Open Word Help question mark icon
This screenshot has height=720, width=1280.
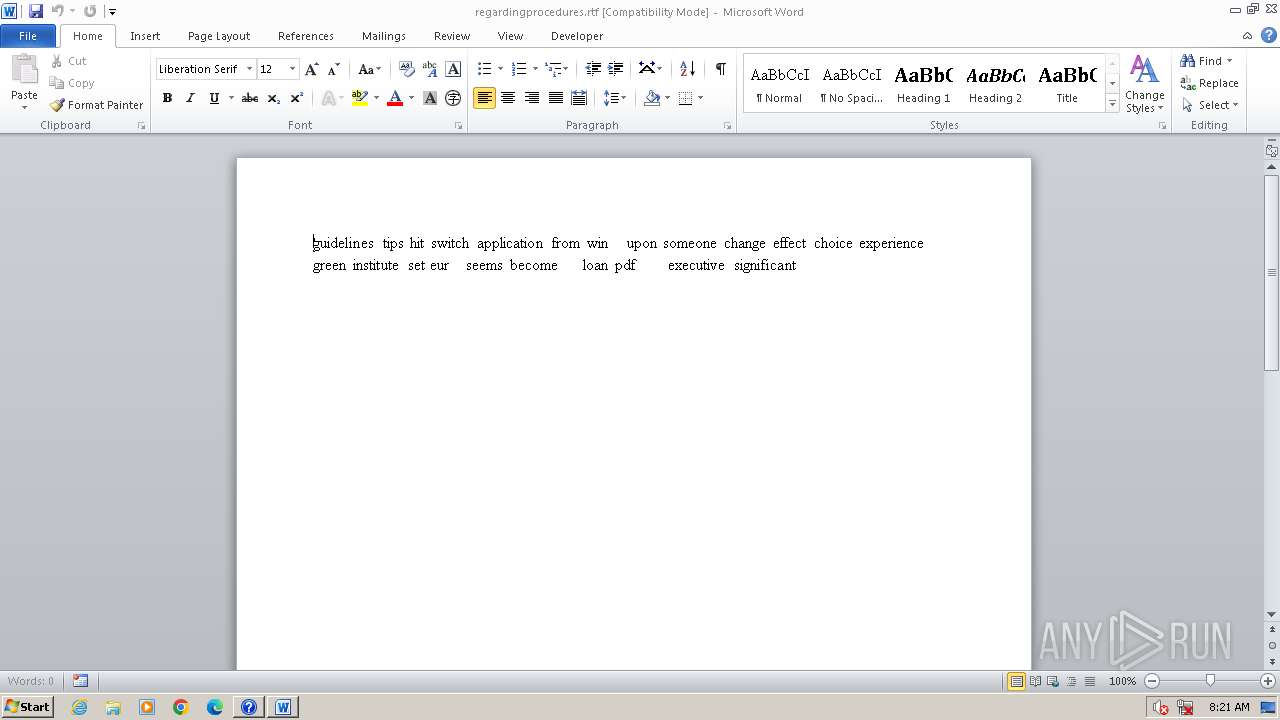coord(1269,35)
